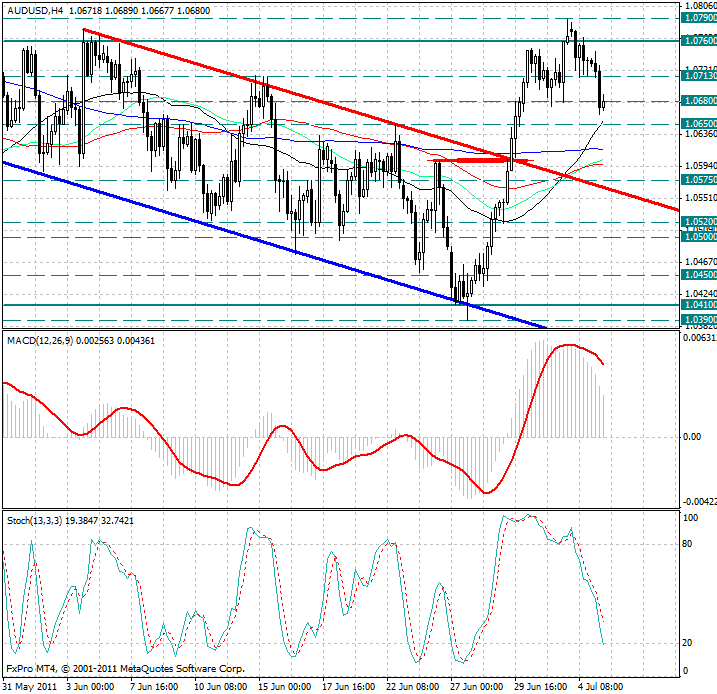Select the 1.0390 price level label
Viewport: 717px width, 694px height.
click(698, 320)
